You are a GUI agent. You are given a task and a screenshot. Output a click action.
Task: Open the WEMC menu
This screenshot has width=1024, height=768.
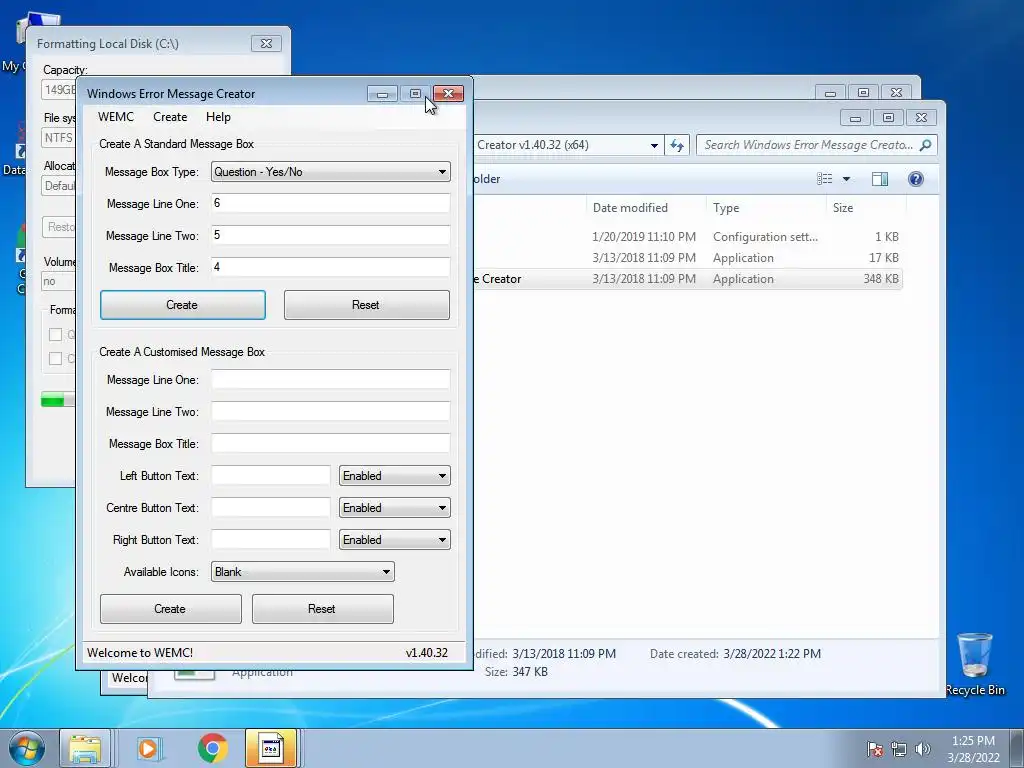[x=116, y=117]
